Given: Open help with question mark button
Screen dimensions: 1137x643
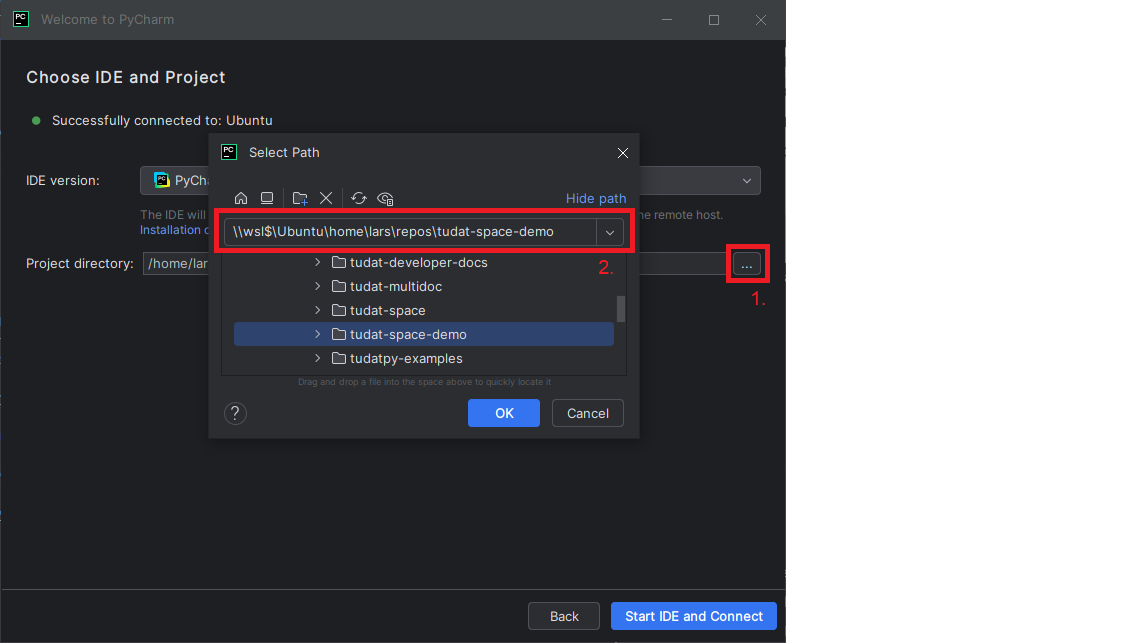Looking at the screenshot, I should coord(235,413).
